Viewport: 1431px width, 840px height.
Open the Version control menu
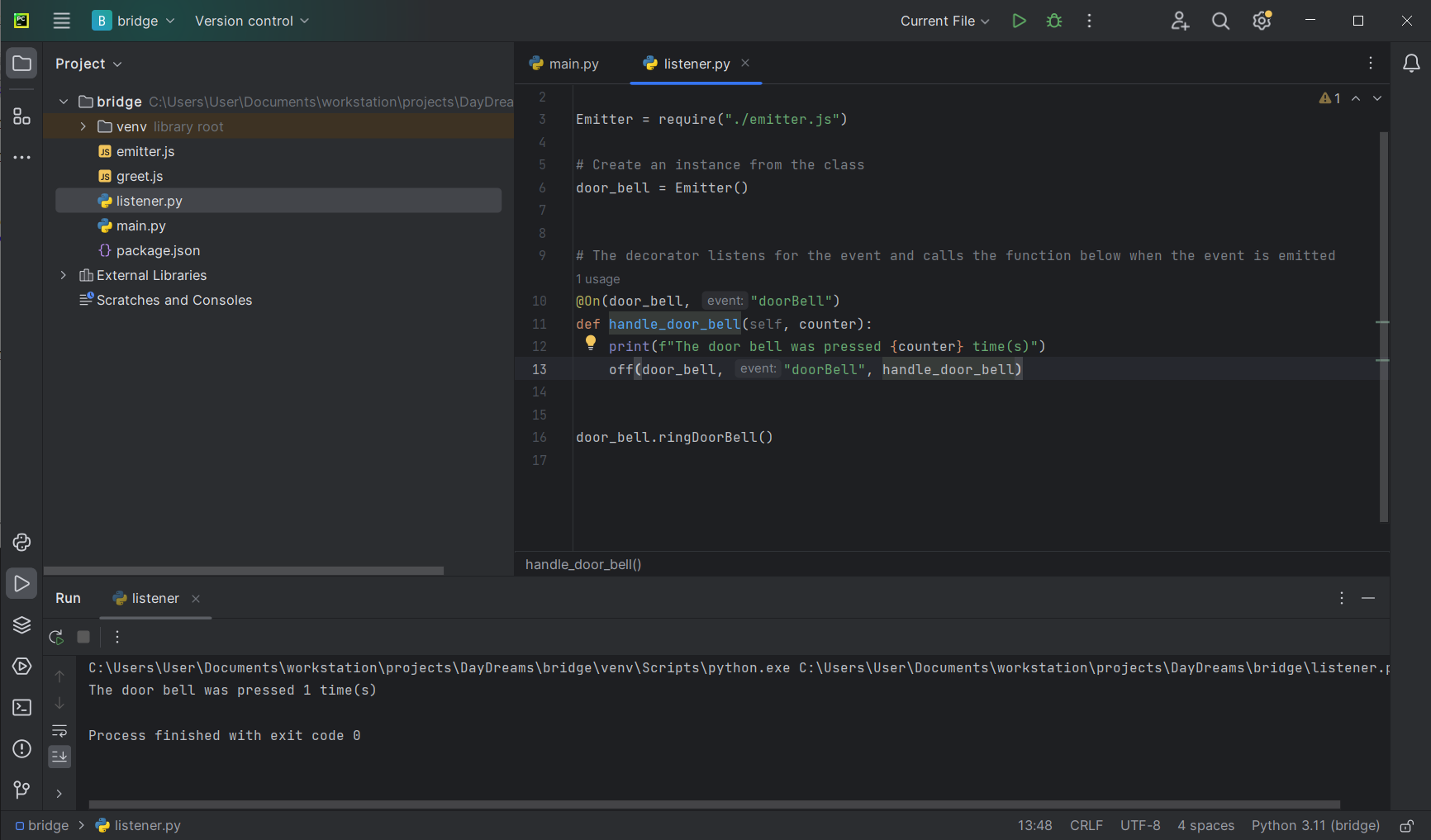pos(251,21)
